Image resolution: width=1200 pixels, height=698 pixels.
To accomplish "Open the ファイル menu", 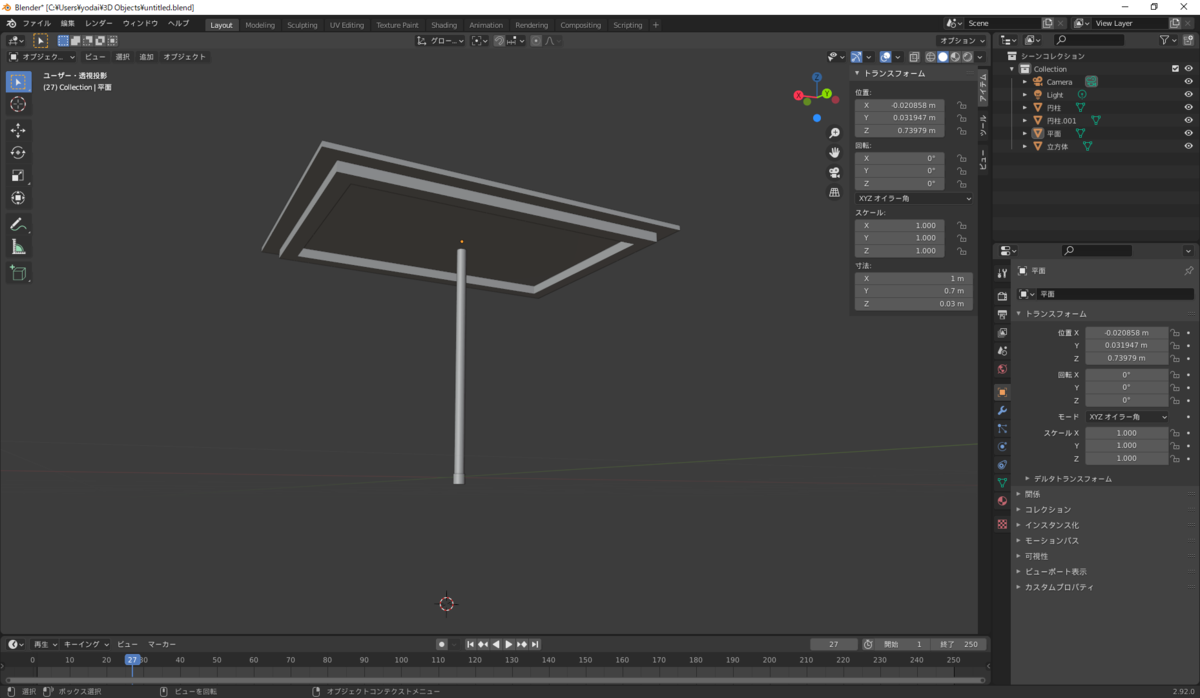I will (36, 23).
